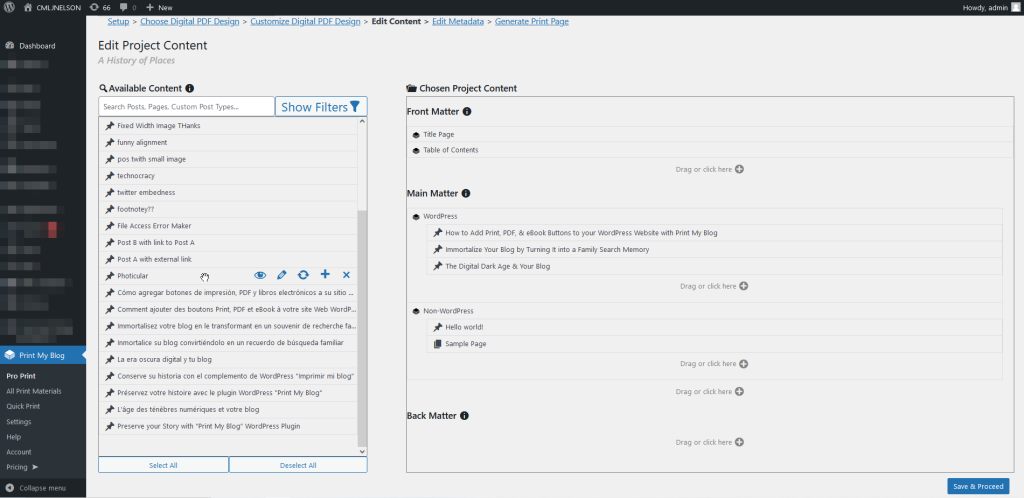Expand Show Filters
This screenshot has width=1024, height=498.
click(321, 106)
